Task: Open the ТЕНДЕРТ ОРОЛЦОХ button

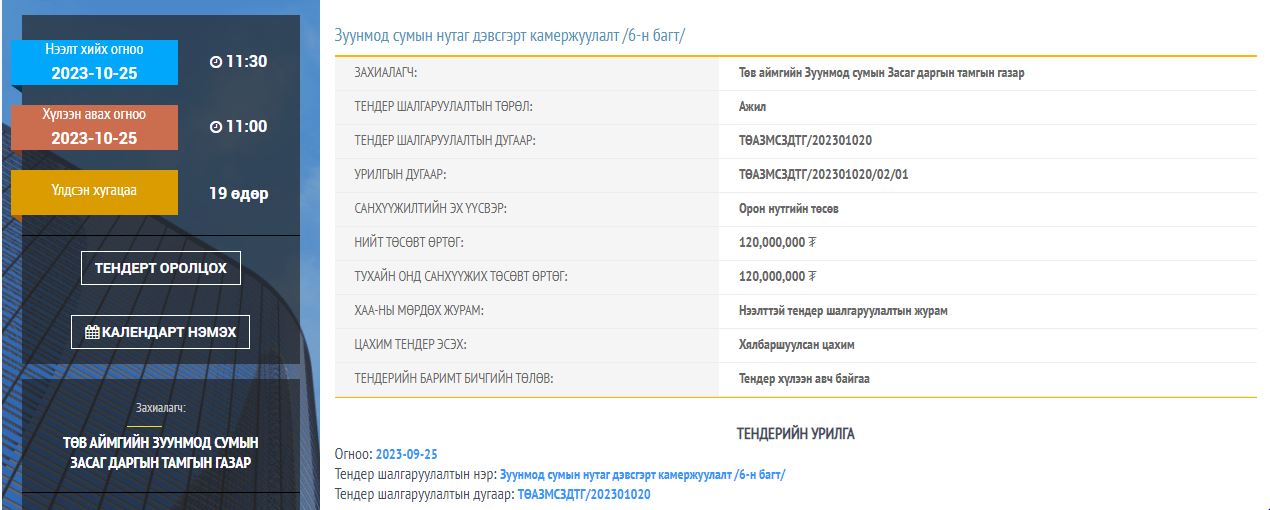Action: [161, 268]
